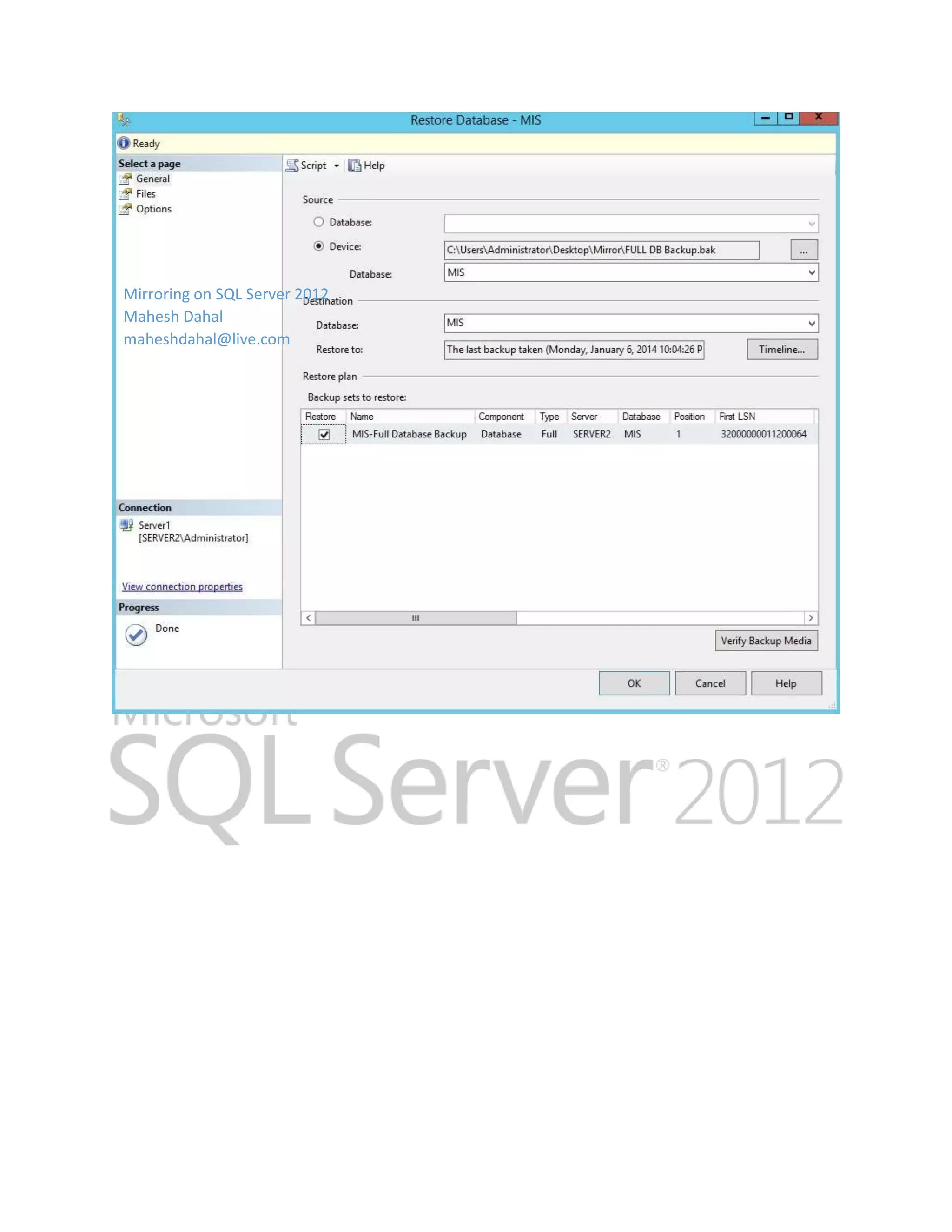952x1232 pixels.
Task: Click the OK button
Action: (x=634, y=684)
